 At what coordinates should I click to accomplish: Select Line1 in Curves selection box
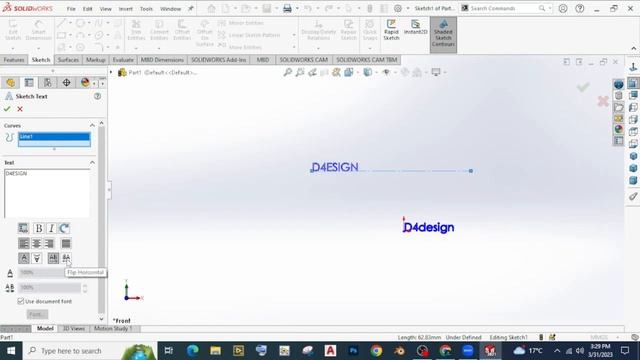pyautogui.click(x=54, y=136)
